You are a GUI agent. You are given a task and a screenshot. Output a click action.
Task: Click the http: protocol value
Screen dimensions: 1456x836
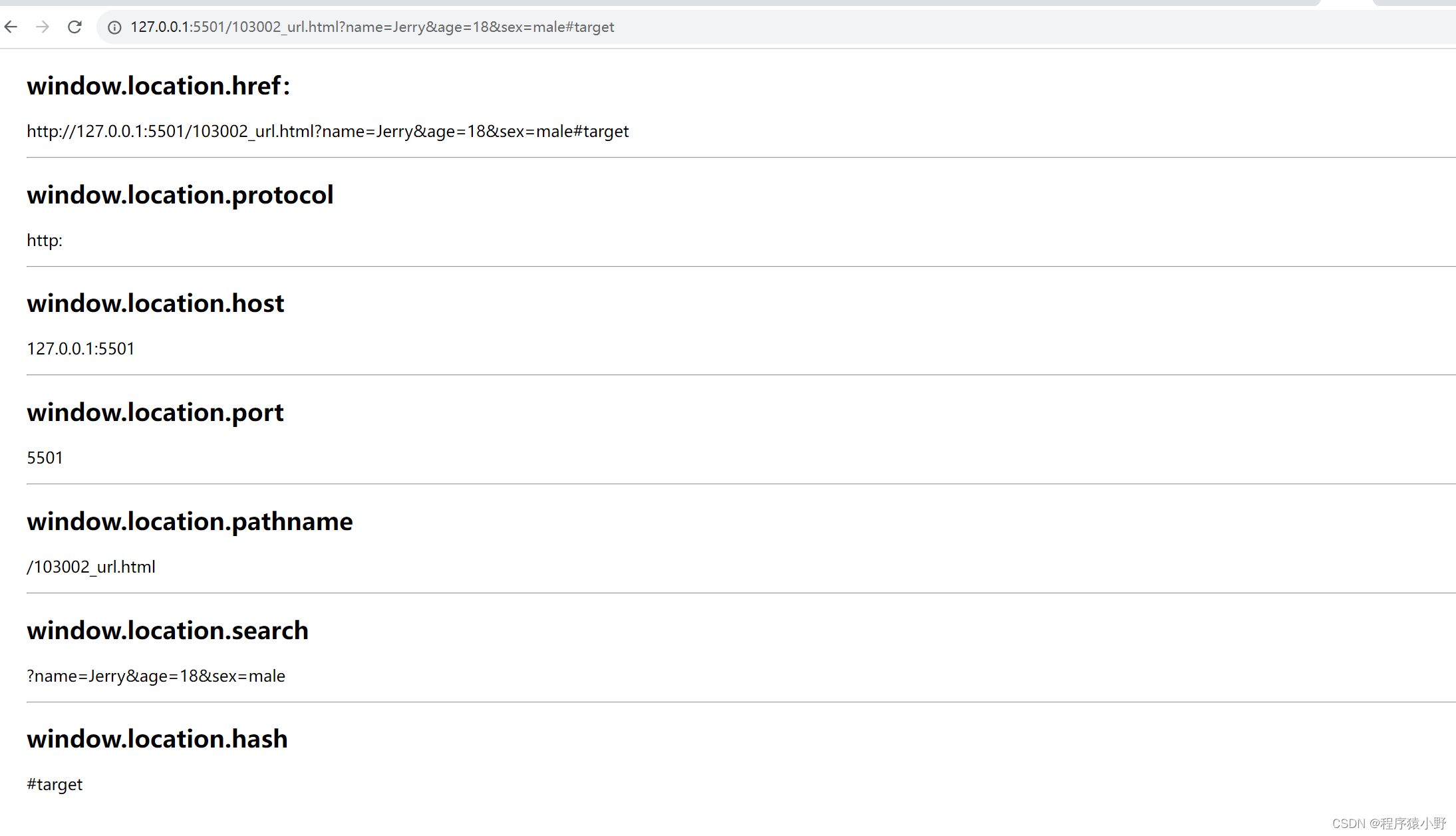45,241
